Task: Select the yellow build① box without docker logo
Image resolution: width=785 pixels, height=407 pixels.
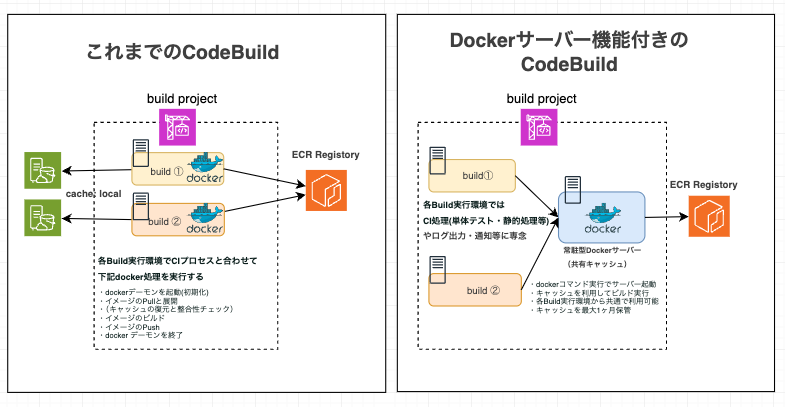Action: pos(472,176)
